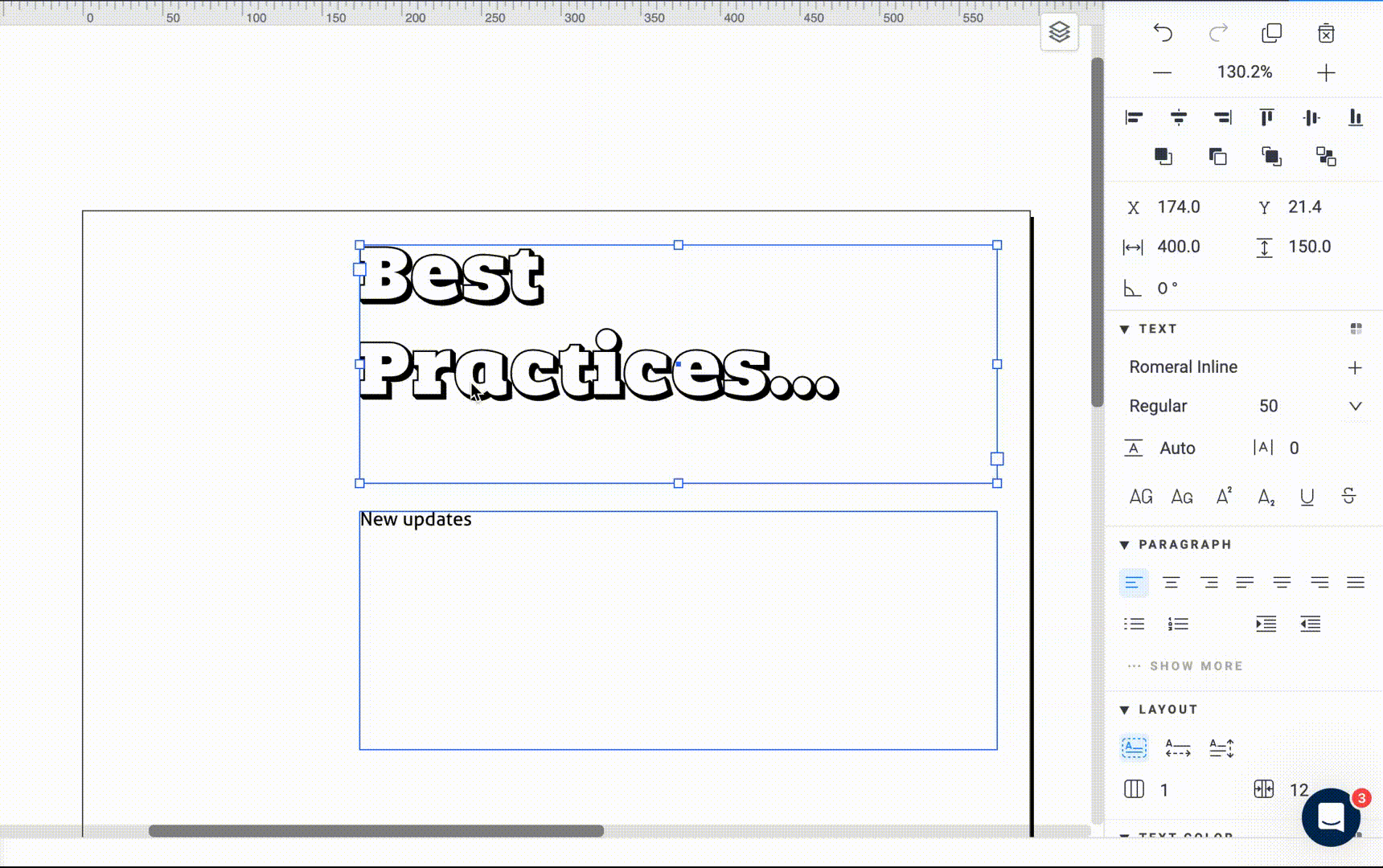1383x868 pixels.
Task: Click the width field showing 400.0
Action: click(x=1178, y=247)
